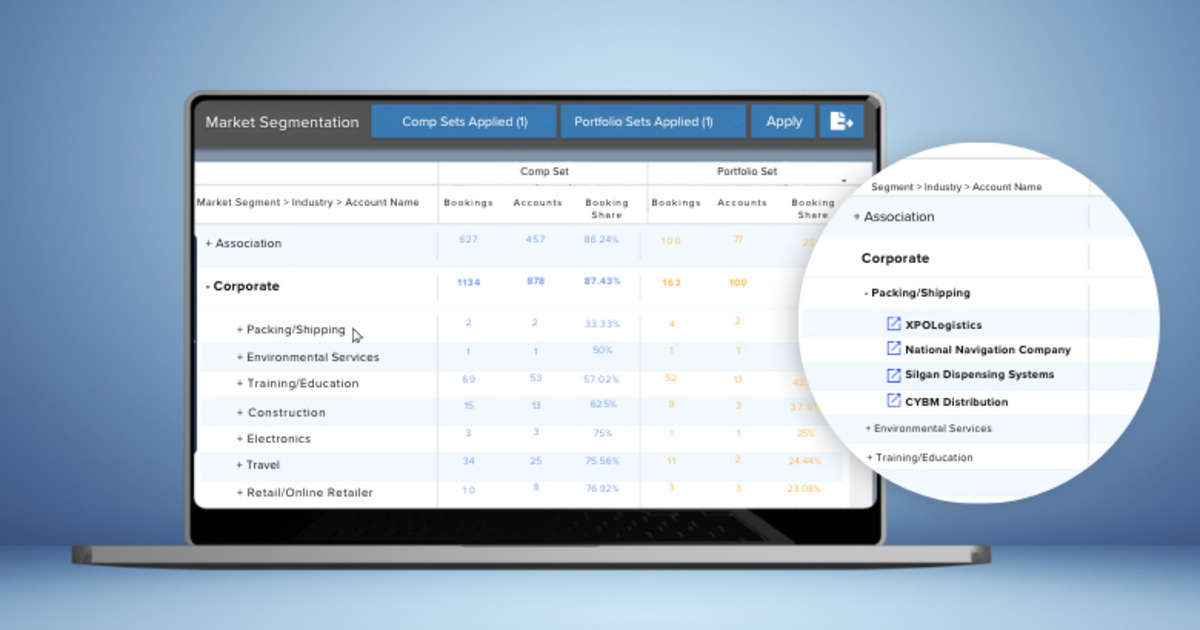1200x630 pixels.
Task: Select the XPOLogistics account name
Action: 943,325
